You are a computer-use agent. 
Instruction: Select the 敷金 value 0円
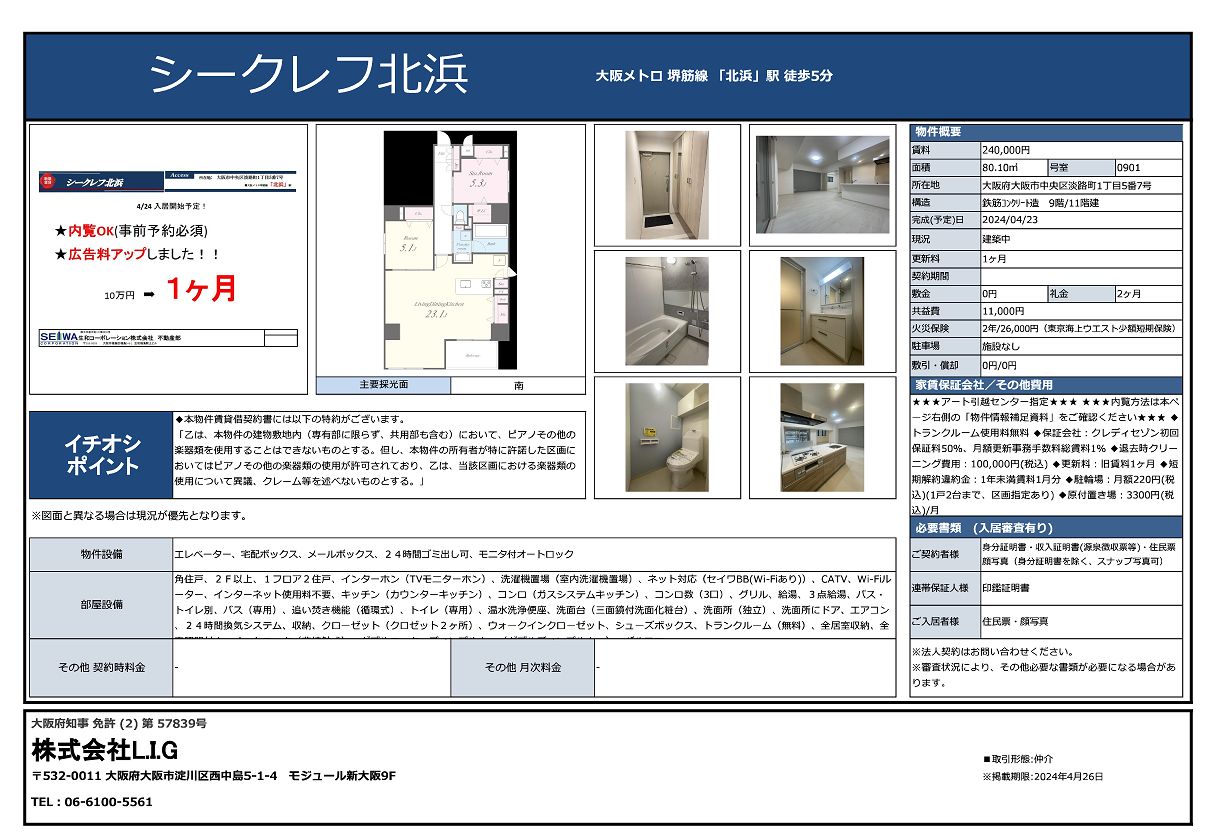(991, 294)
